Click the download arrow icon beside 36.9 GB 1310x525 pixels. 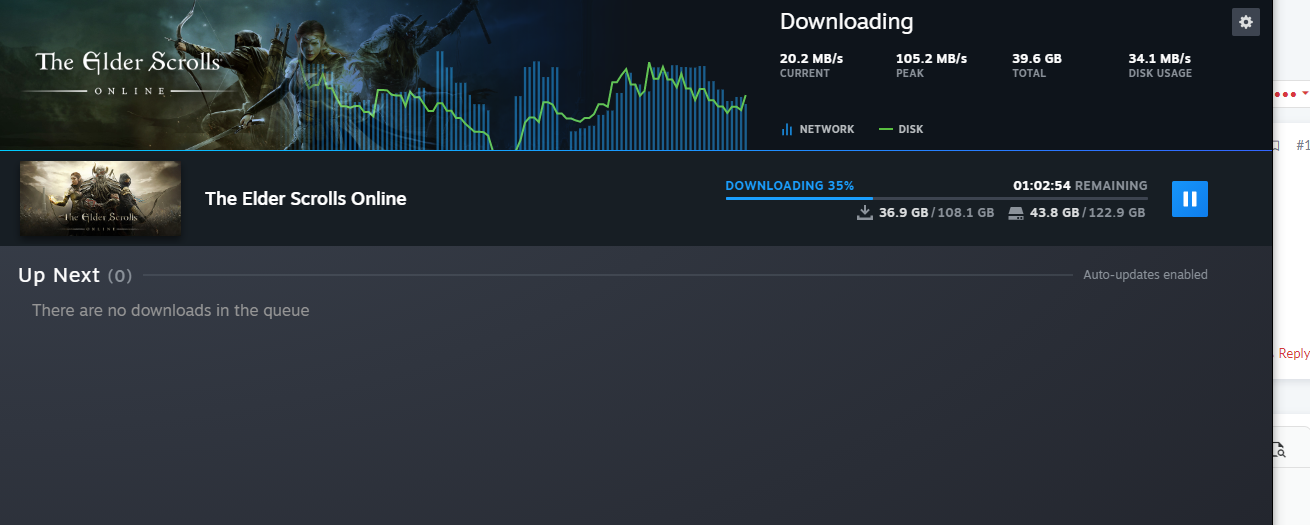pos(865,213)
